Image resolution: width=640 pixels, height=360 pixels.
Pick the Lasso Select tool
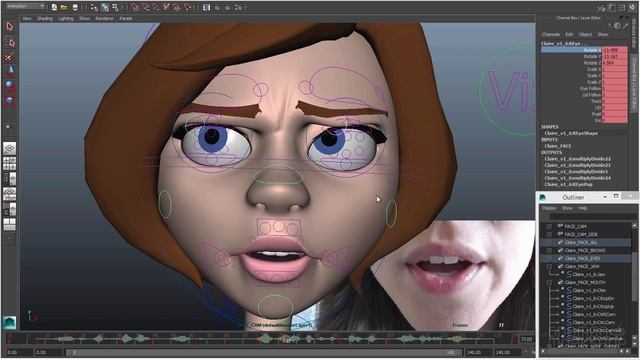10,42
